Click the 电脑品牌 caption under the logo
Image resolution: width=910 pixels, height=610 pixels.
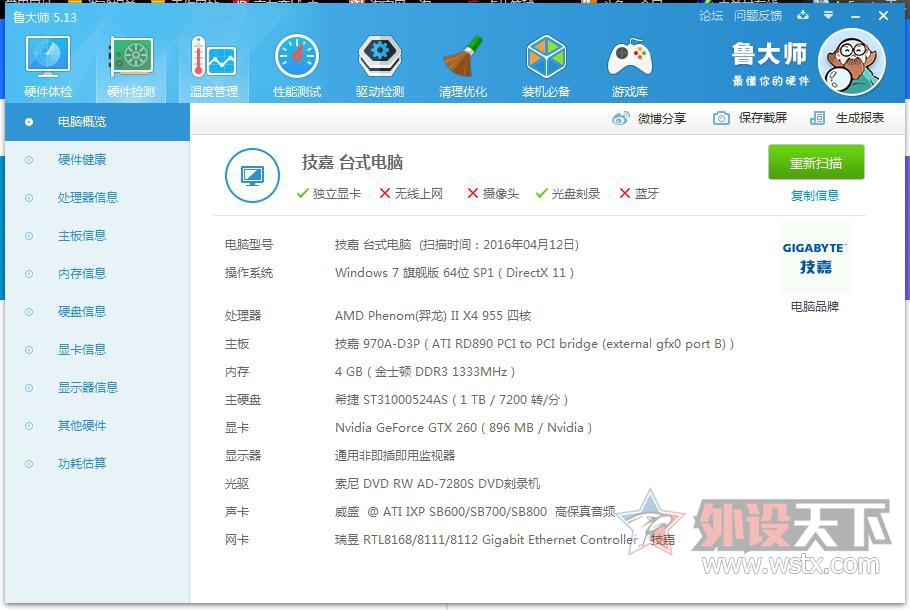815,306
